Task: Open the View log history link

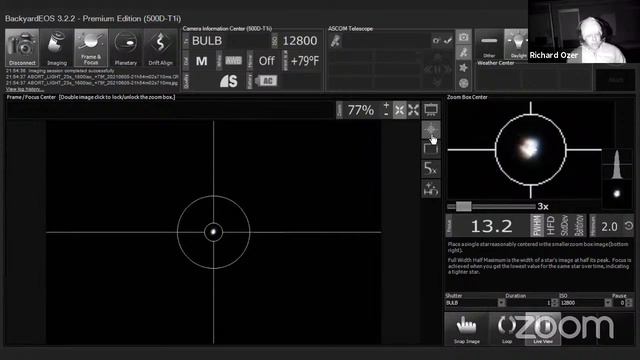Action: tap(23, 89)
